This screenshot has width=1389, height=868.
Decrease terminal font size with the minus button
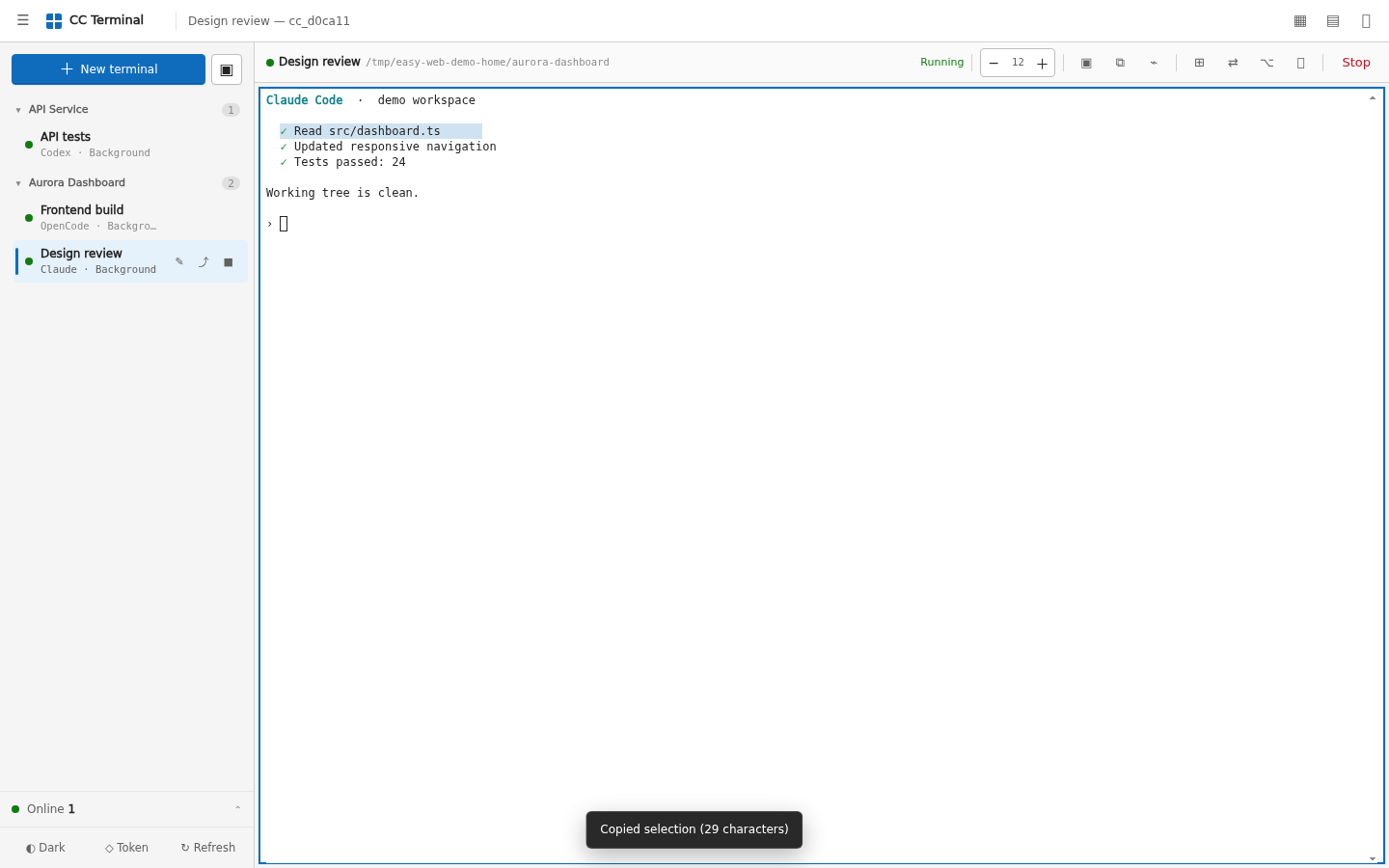[x=994, y=63]
